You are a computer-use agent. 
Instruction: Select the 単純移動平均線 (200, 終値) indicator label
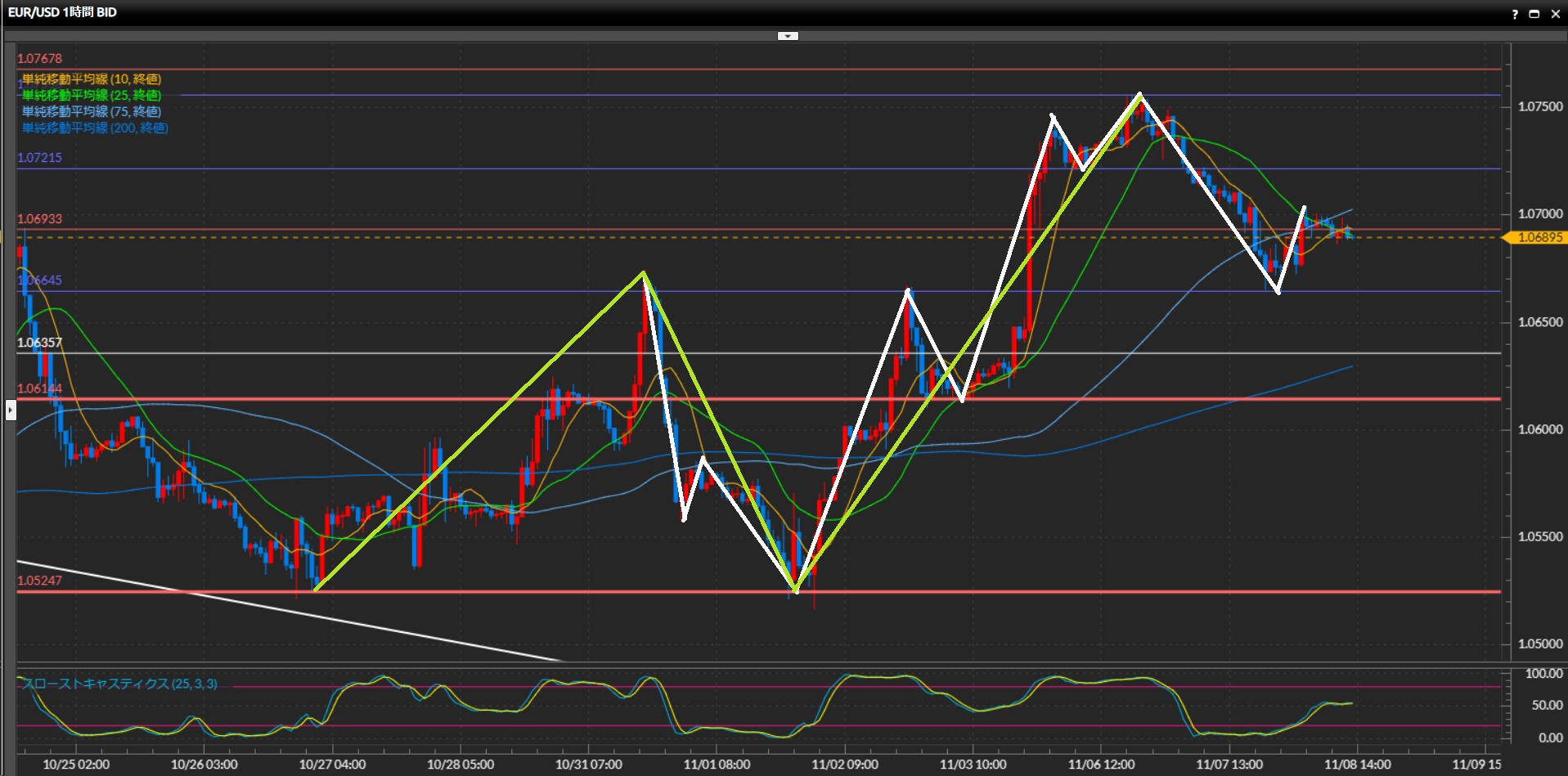click(95, 128)
